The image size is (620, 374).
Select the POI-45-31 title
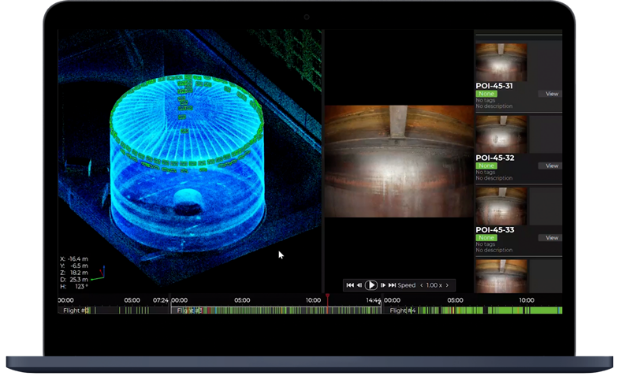coord(494,86)
